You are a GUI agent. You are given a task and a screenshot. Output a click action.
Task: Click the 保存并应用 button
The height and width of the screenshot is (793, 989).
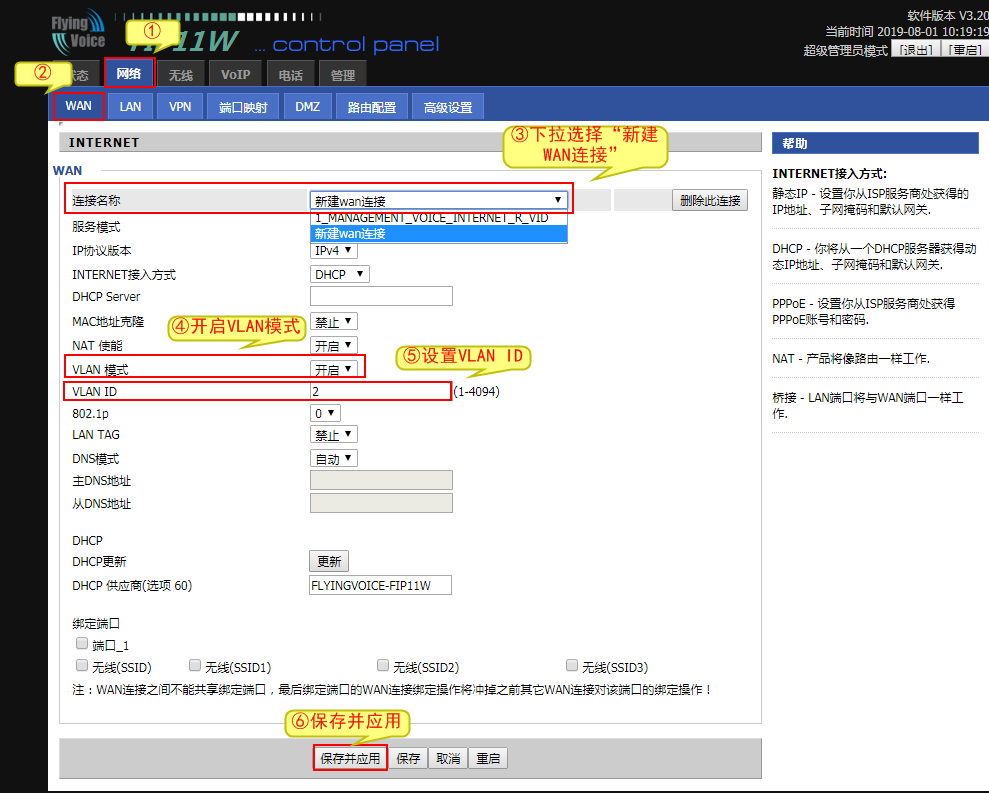350,757
